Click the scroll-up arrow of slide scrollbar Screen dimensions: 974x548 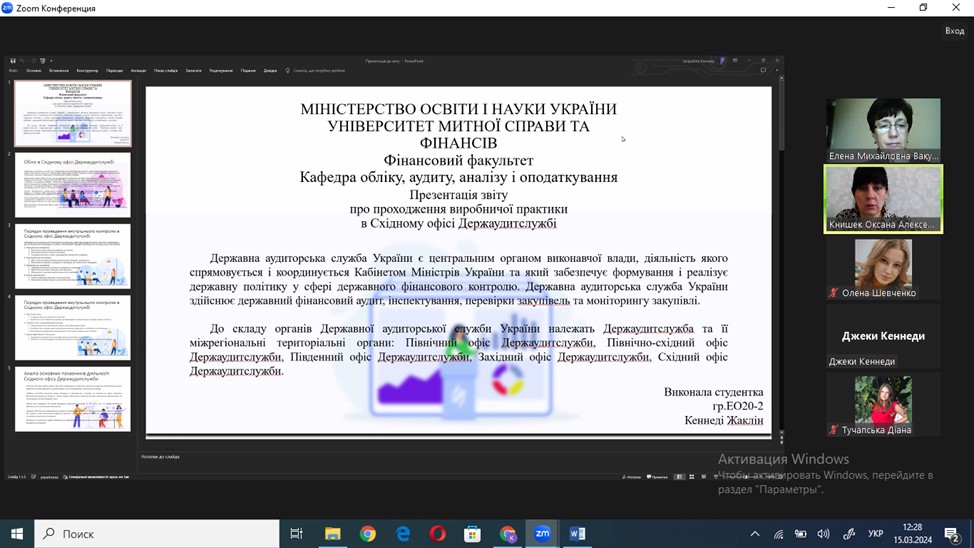pyautogui.click(x=781, y=77)
